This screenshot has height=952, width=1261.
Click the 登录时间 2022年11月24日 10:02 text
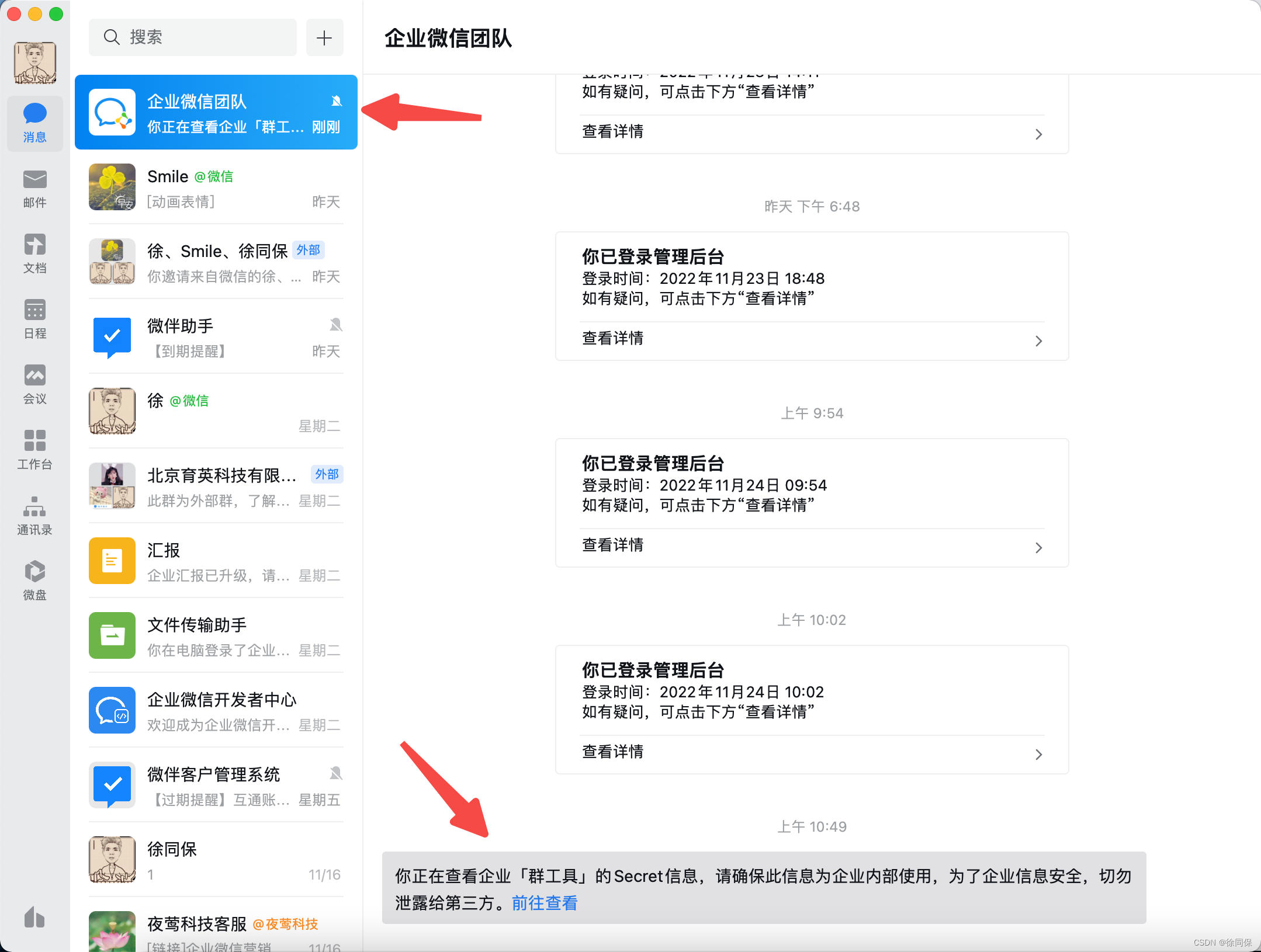(x=703, y=692)
